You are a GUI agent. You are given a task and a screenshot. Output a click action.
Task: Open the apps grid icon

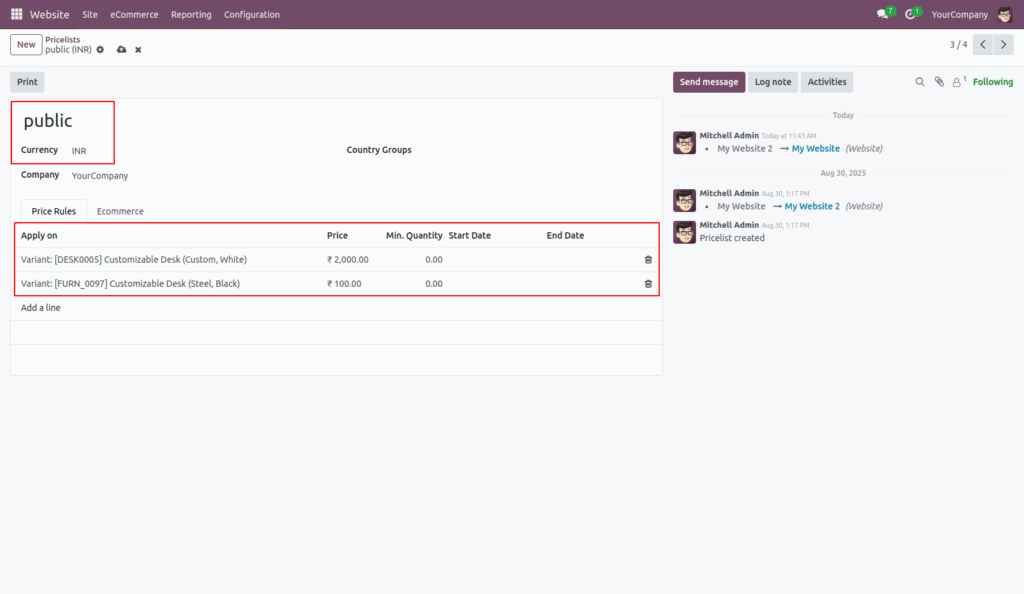point(15,14)
